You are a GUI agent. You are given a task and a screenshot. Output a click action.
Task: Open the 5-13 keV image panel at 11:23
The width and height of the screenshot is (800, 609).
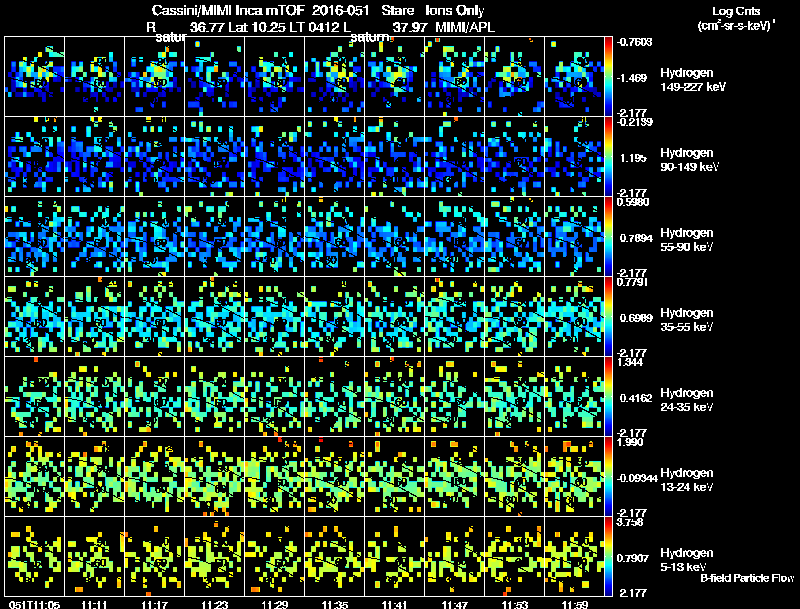click(x=215, y=557)
